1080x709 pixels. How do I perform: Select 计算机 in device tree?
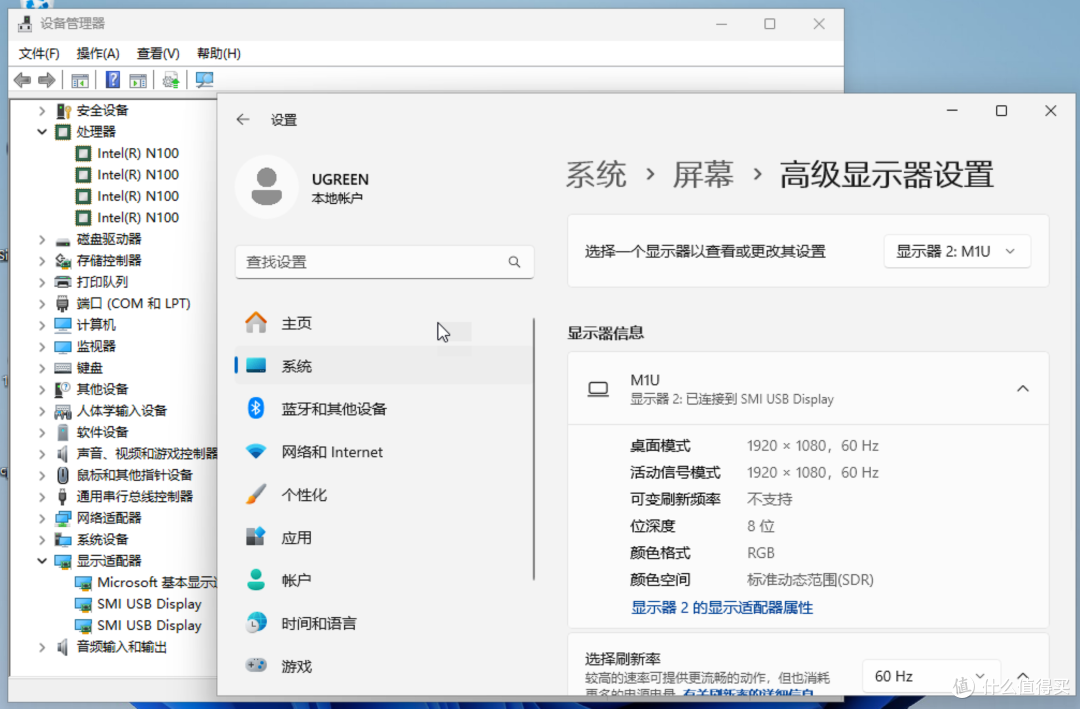click(x=96, y=325)
